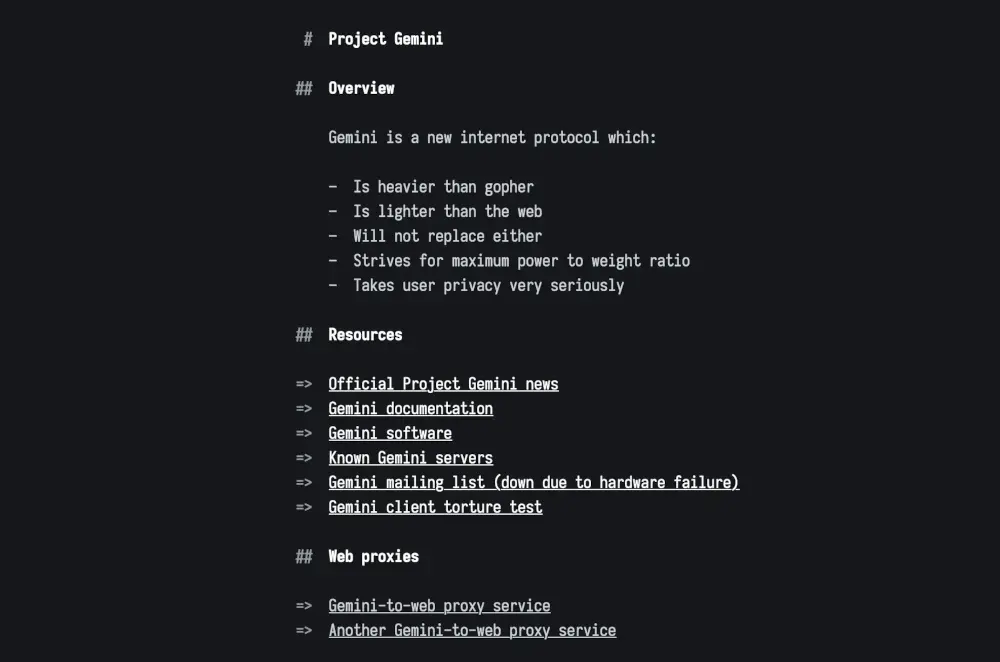Open the Gemini mailing list link
The height and width of the screenshot is (662, 1000).
[533, 482]
